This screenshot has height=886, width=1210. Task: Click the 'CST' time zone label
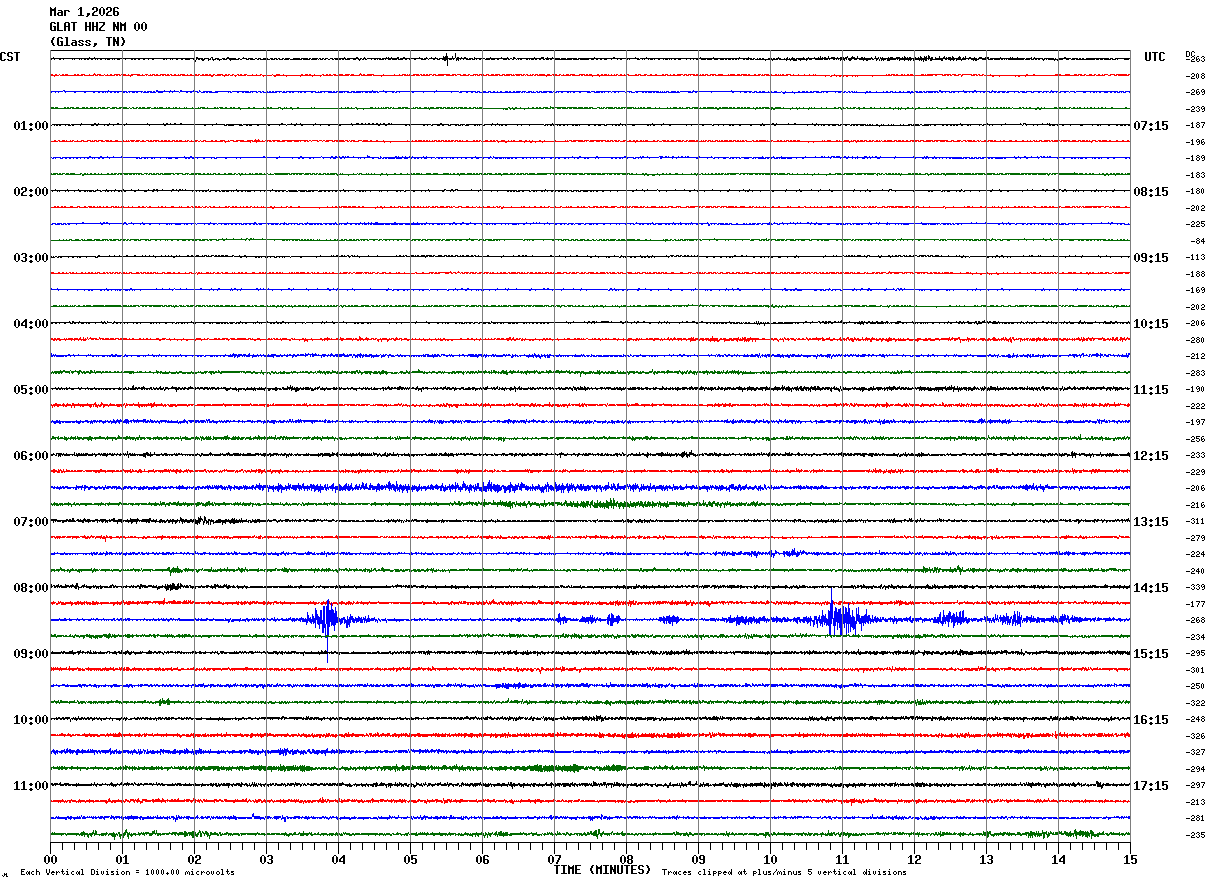point(10,57)
